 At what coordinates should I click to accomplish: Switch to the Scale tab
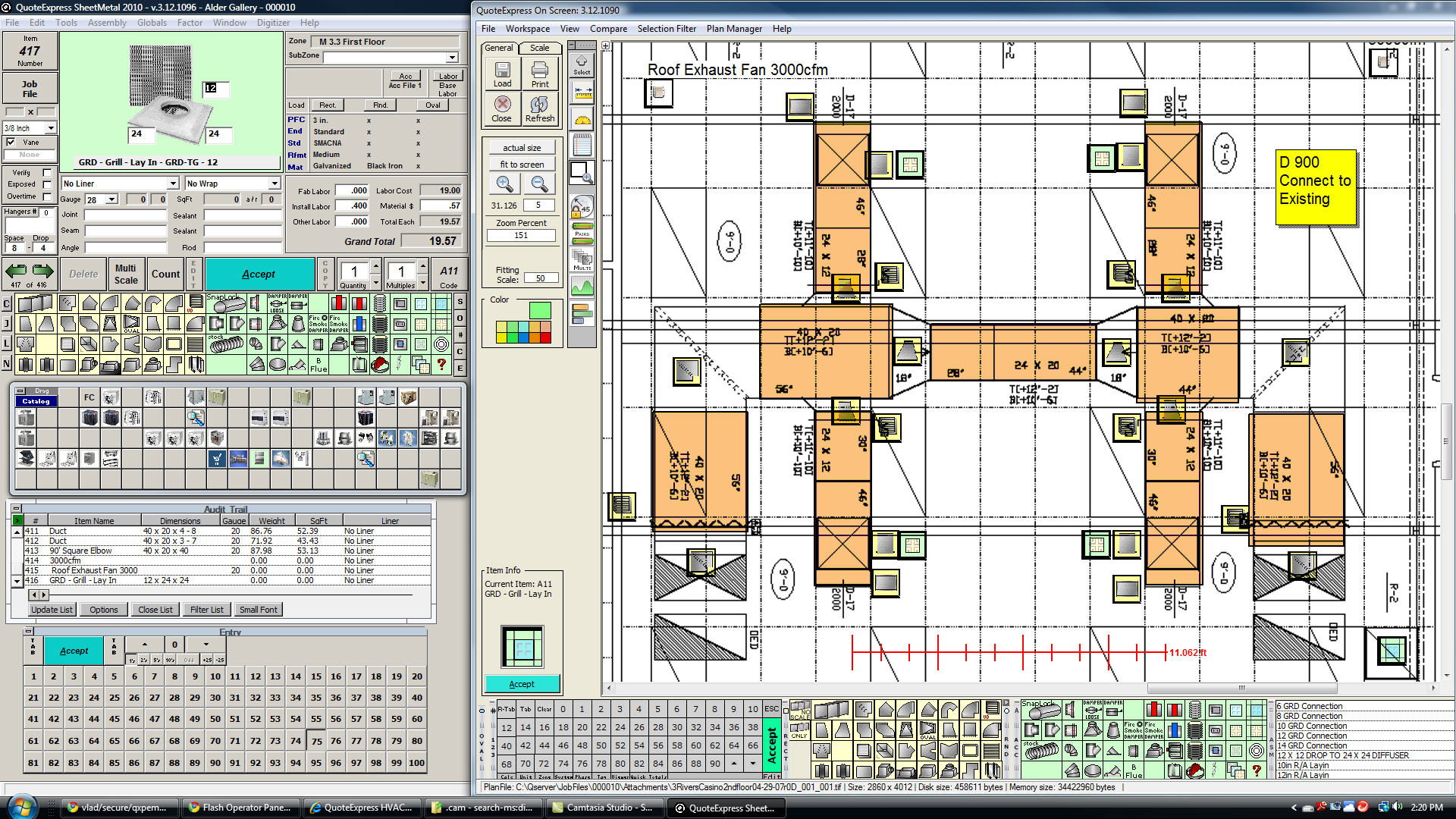coord(539,48)
